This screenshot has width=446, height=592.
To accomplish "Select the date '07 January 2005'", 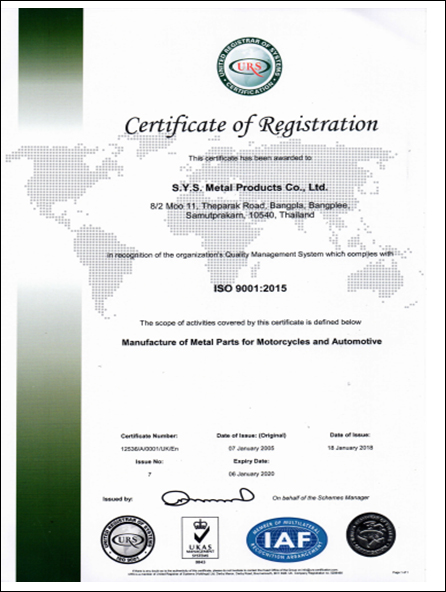I will pyautogui.click(x=251, y=448).
